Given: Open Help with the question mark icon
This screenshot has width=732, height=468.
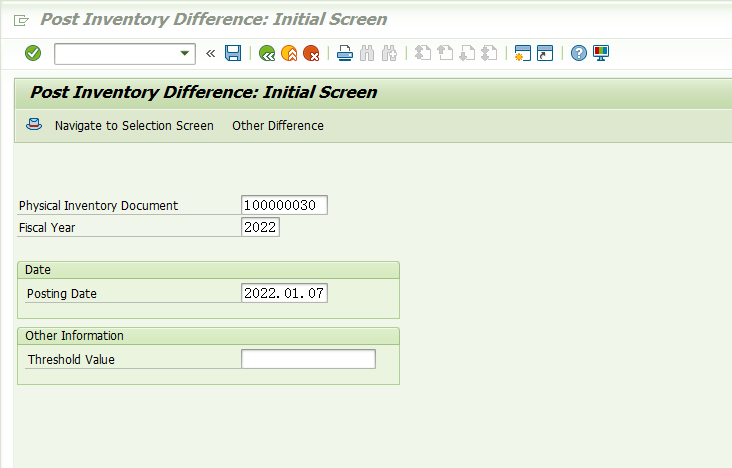Looking at the screenshot, I should [578, 53].
